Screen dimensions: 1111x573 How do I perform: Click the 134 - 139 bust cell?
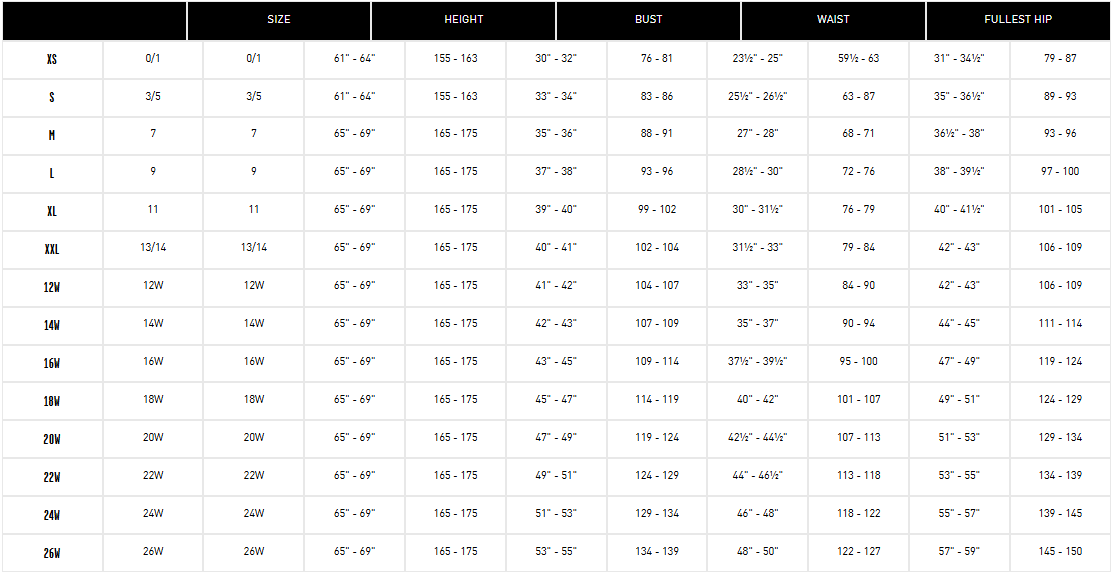656,552
